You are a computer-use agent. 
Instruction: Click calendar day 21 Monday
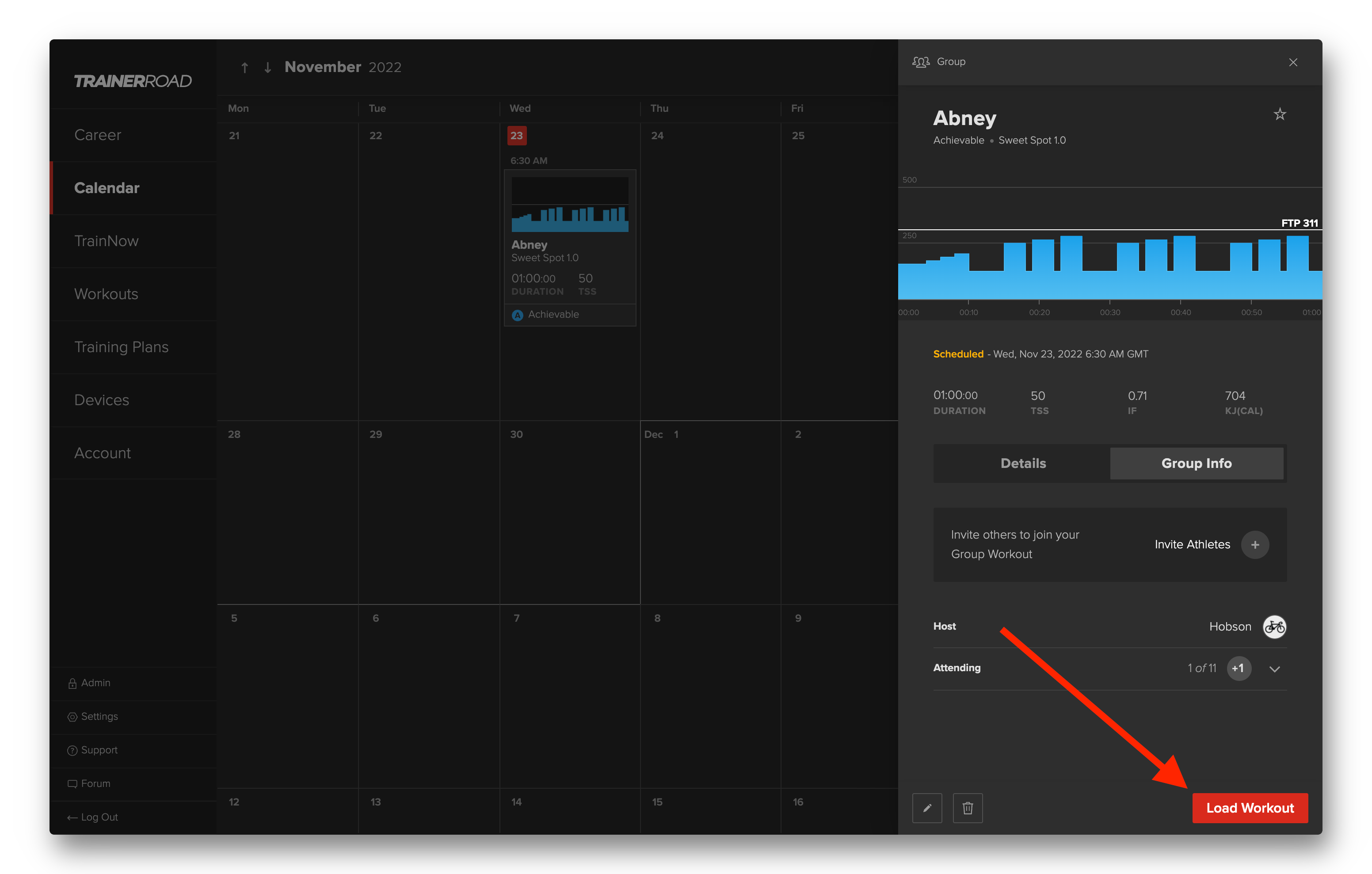pos(234,136)
